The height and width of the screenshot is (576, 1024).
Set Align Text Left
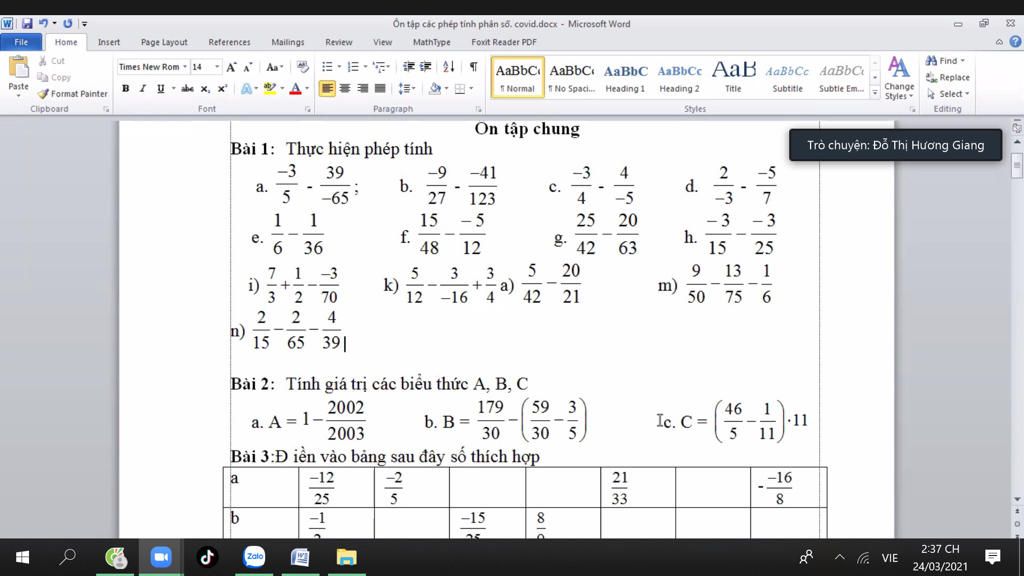point(327,88)
